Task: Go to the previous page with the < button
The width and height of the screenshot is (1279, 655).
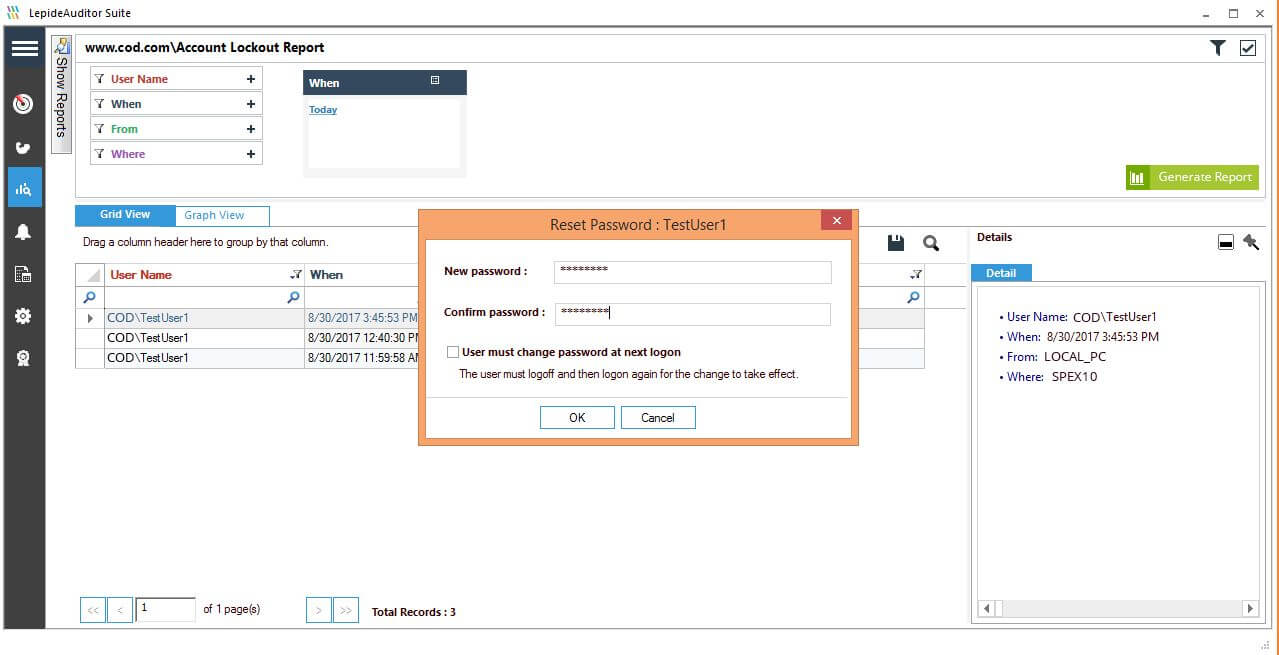Action: click(120, 610)
